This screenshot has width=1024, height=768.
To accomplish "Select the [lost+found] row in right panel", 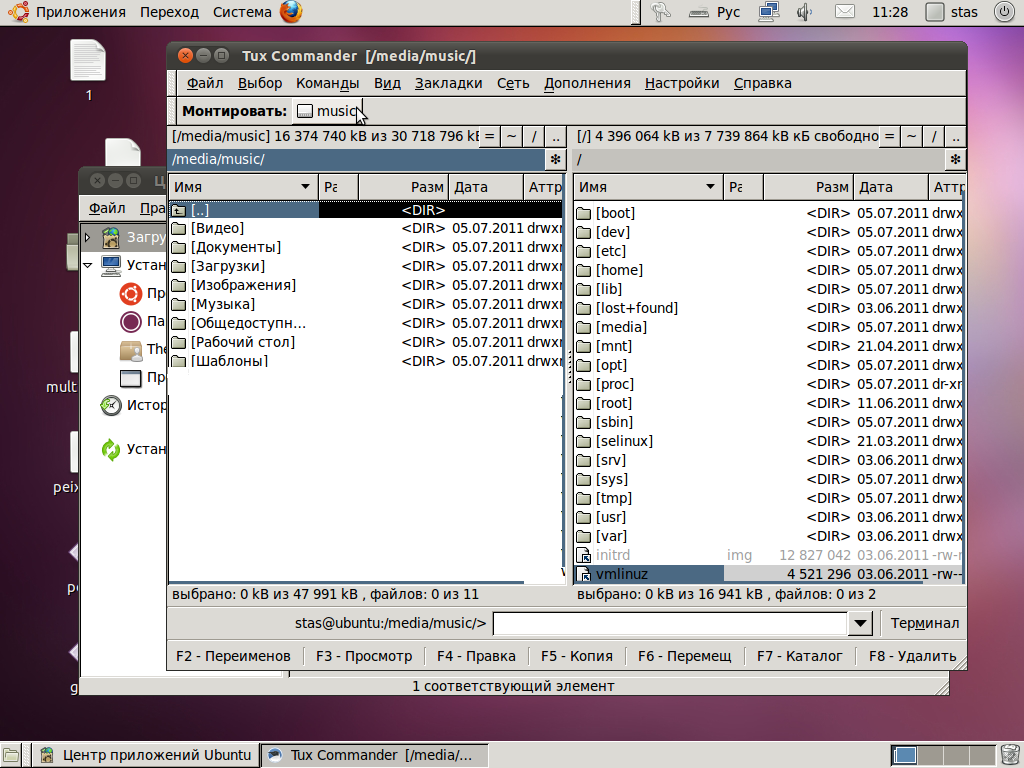I will tap(769, 308).
